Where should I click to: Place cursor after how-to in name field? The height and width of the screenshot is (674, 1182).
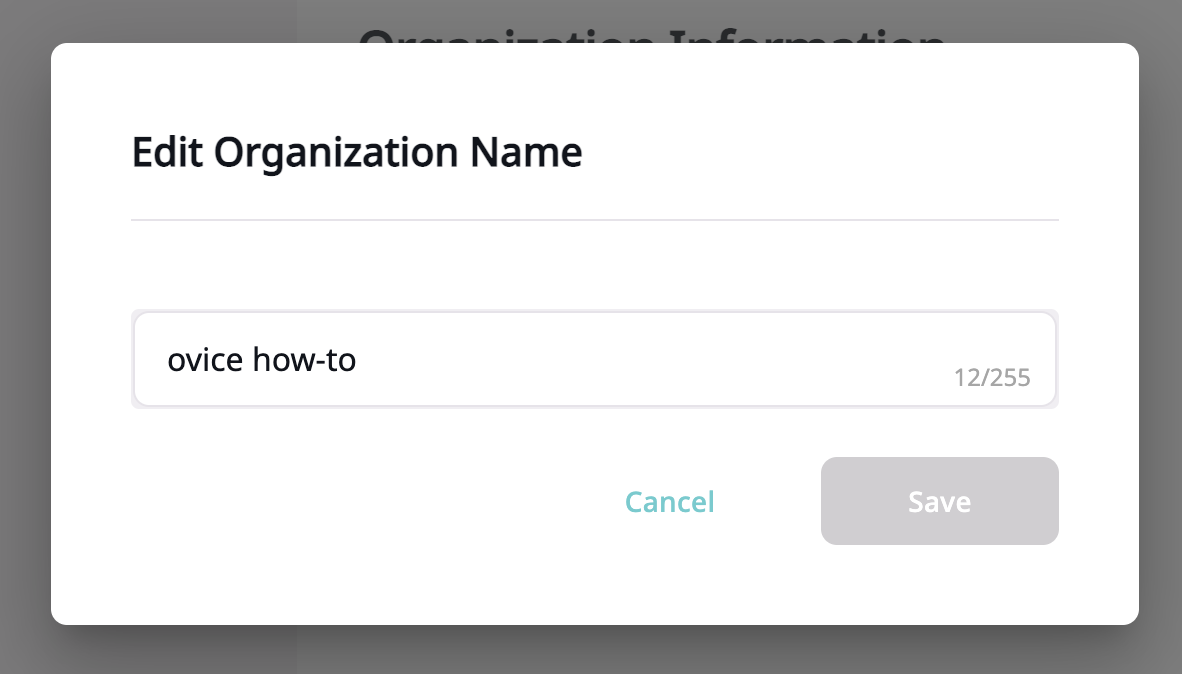click(358, 360)
